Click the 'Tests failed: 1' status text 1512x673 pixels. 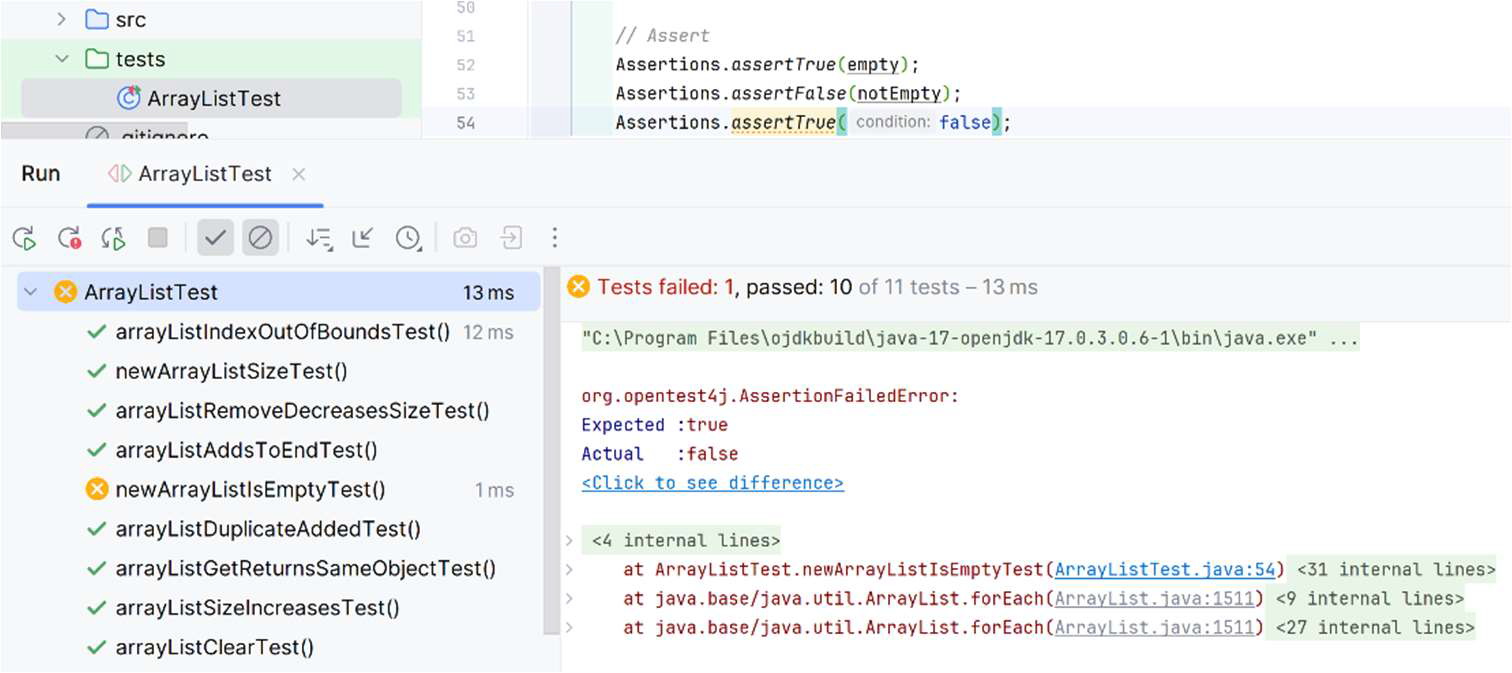(x=666, y=288)
